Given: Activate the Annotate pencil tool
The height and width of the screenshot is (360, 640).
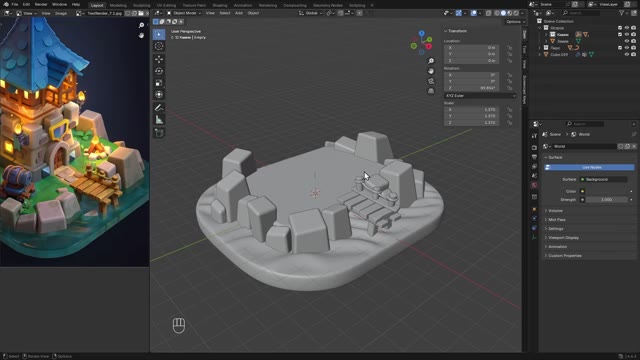Looking at the screenshot, I should point(159,108).
